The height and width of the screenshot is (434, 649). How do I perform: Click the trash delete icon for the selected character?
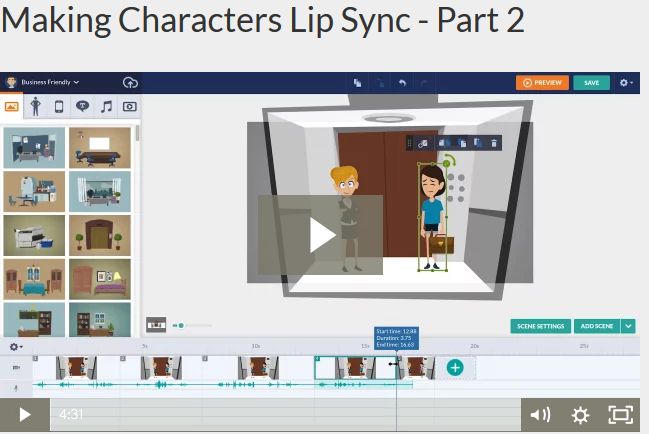tap(494, 144)
